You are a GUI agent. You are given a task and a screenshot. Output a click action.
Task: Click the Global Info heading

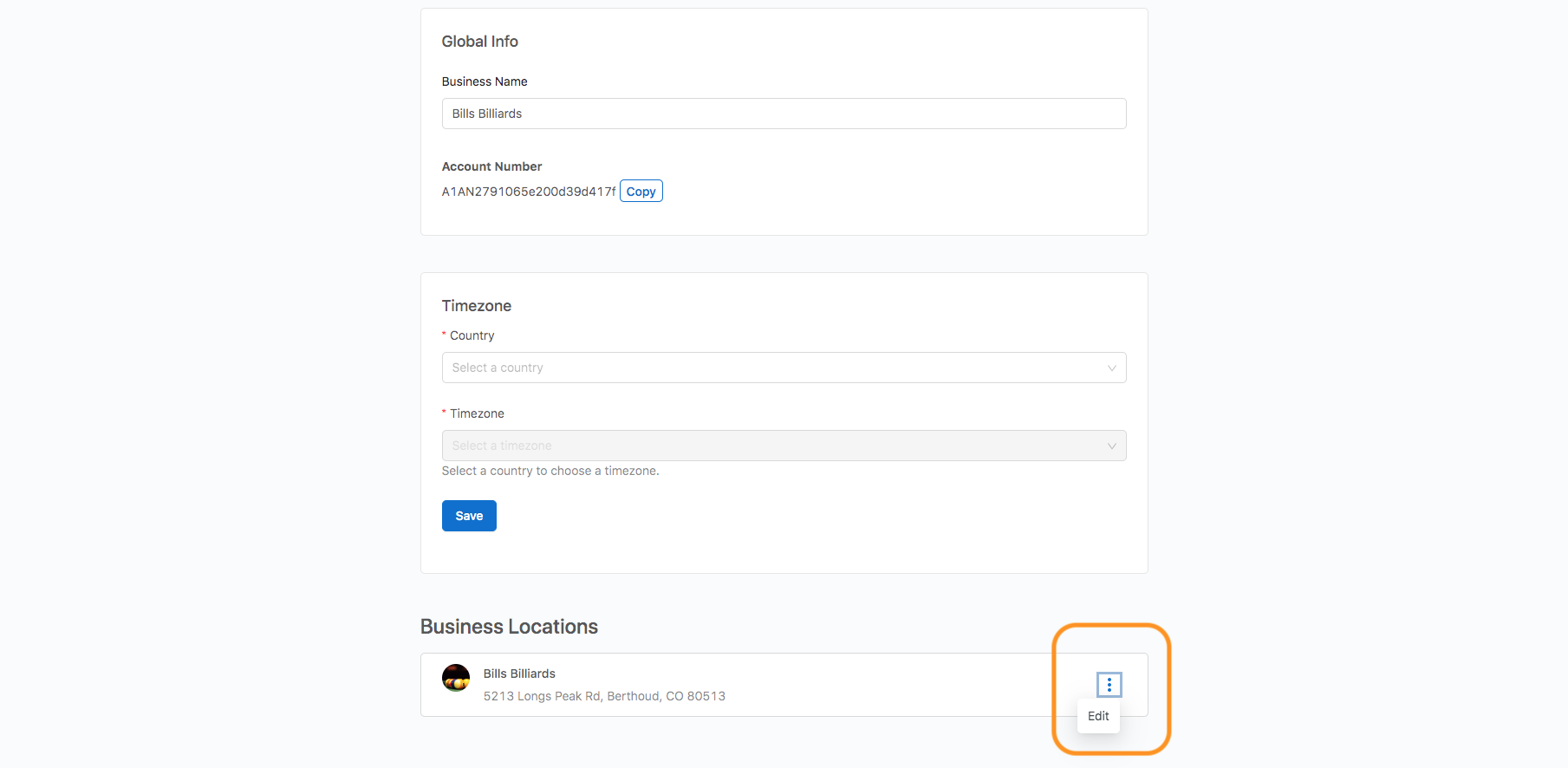coord(479,42)
